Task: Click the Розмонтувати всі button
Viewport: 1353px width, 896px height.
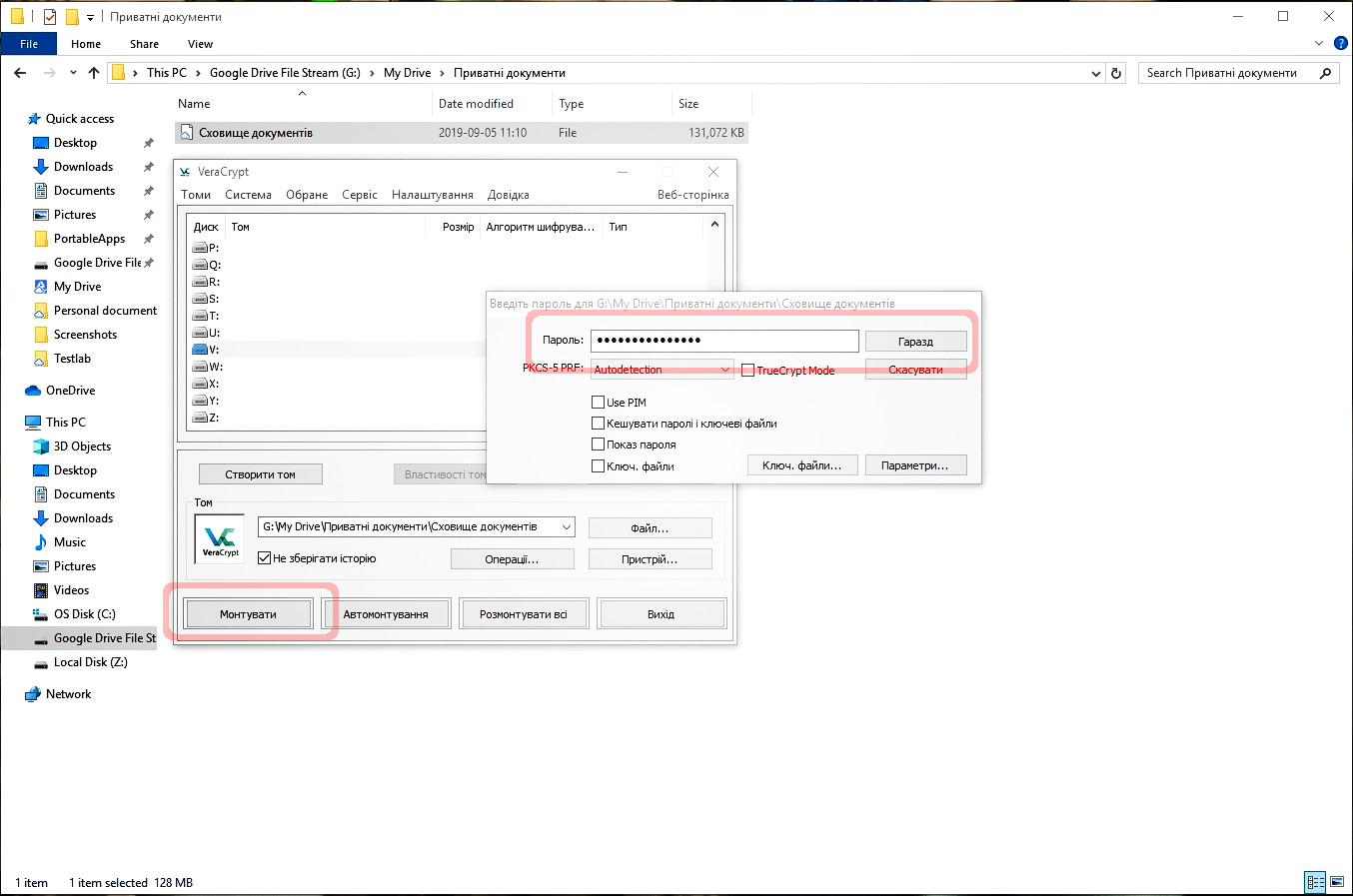Action: (523, 614)
